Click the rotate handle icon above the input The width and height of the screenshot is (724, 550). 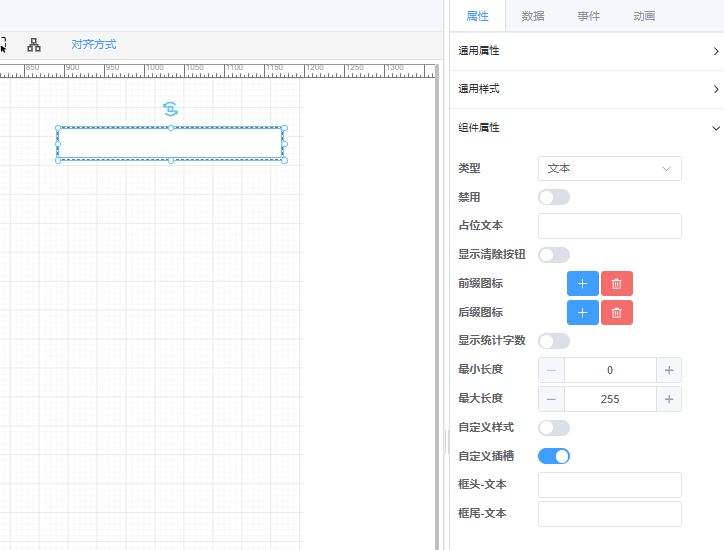[x=170, y=109]
